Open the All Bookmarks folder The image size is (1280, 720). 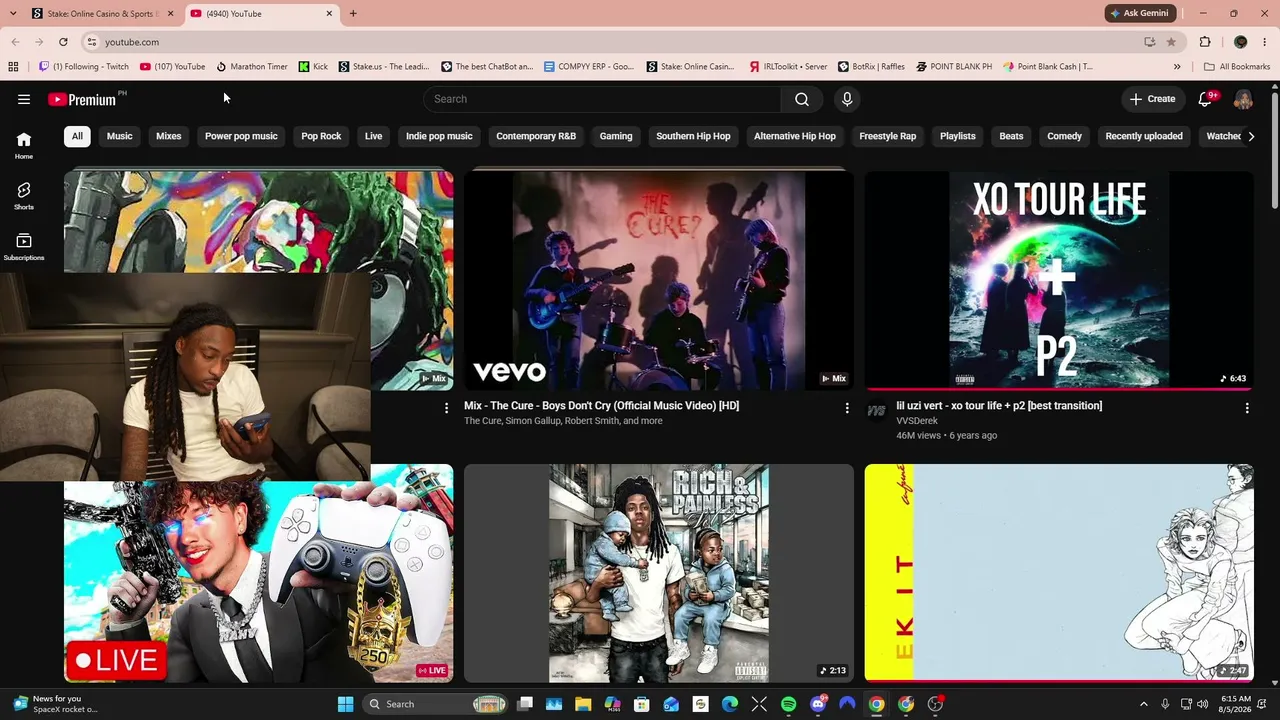[1237, 67]
